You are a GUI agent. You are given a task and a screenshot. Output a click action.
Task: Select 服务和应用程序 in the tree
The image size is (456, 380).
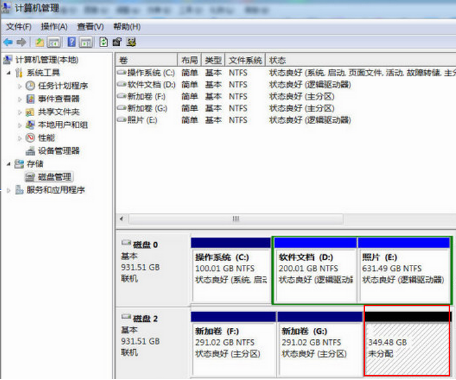pos(50,190)
